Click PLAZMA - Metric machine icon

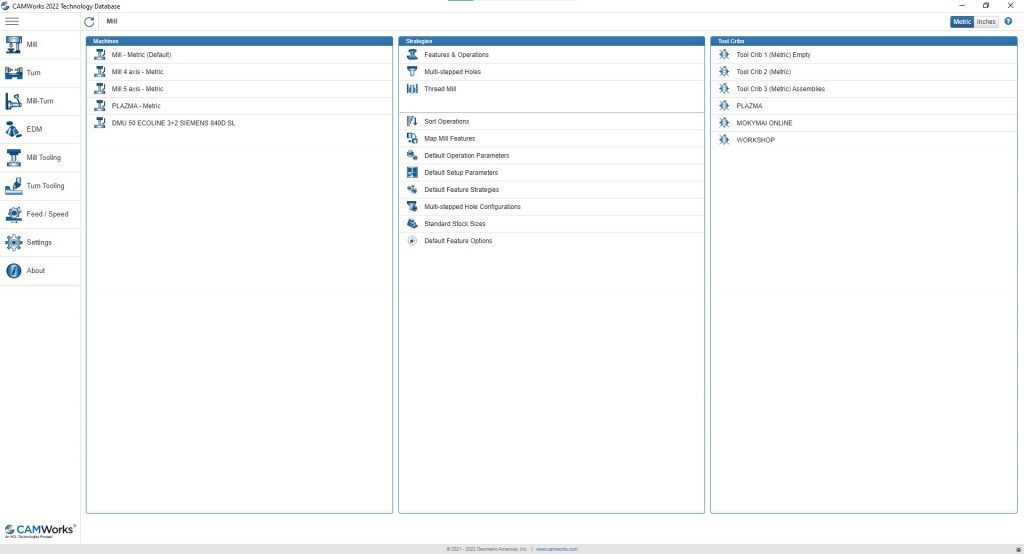(x=100, y=106)
